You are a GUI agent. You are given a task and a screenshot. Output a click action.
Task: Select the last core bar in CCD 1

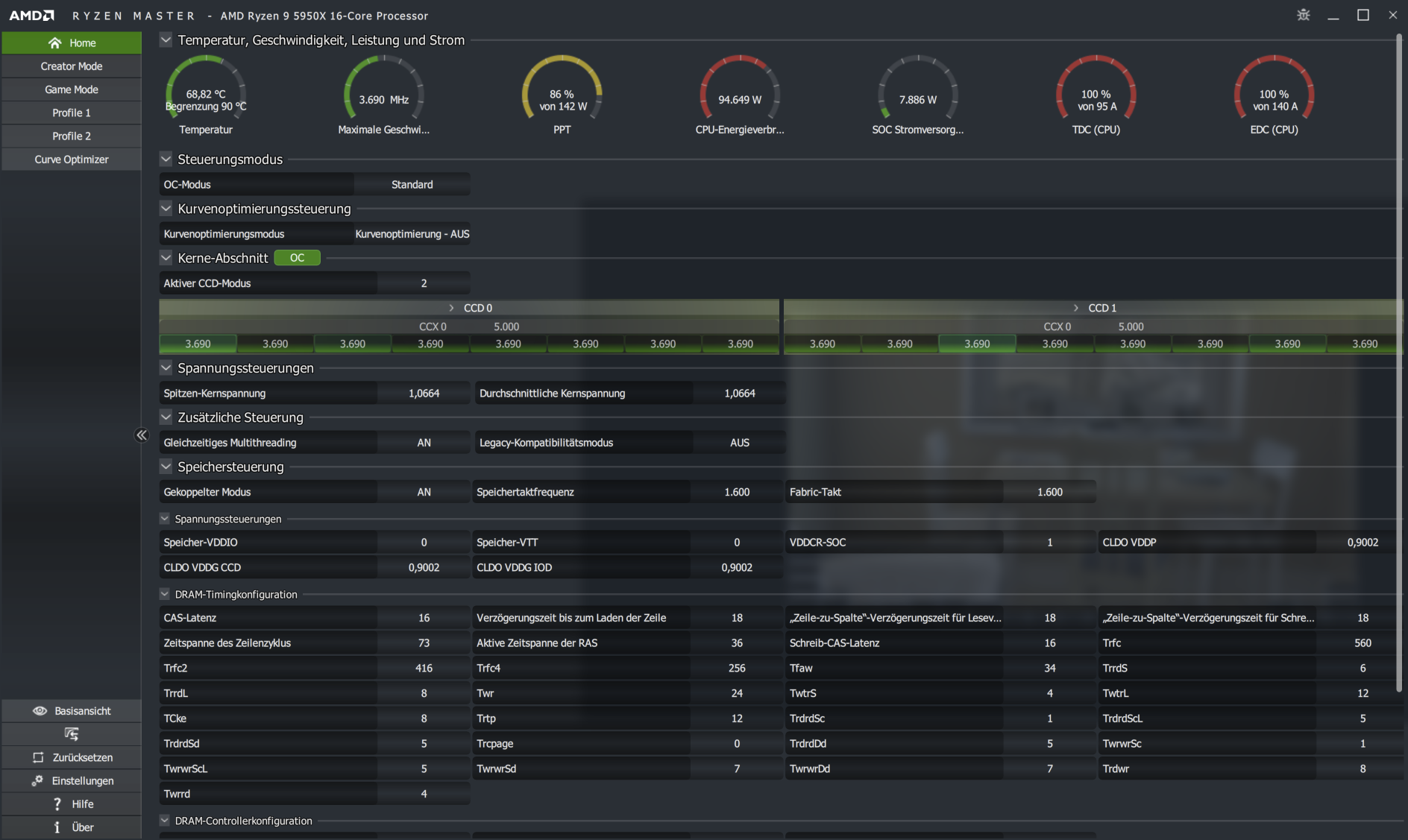coord(1365,344)
